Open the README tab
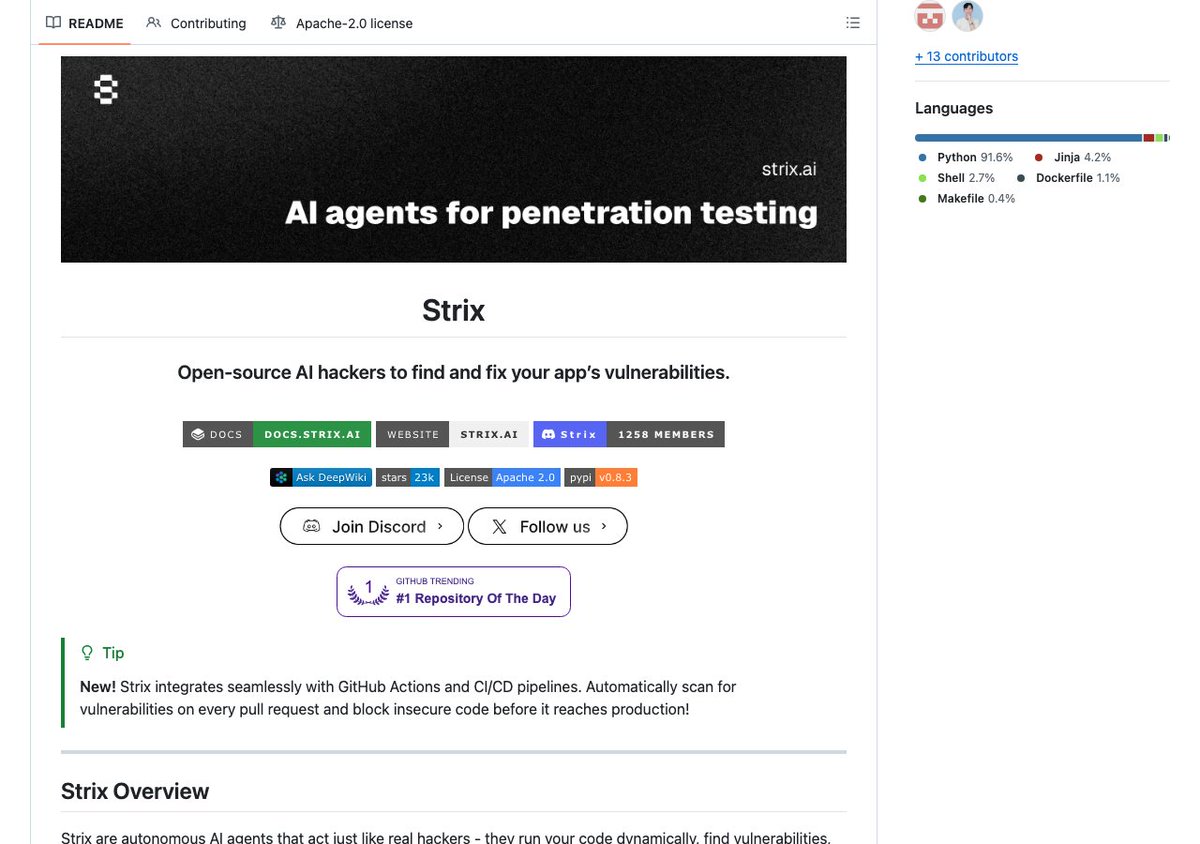The height and width of the screenshot is (844, 1200). [x=85, y=23]
